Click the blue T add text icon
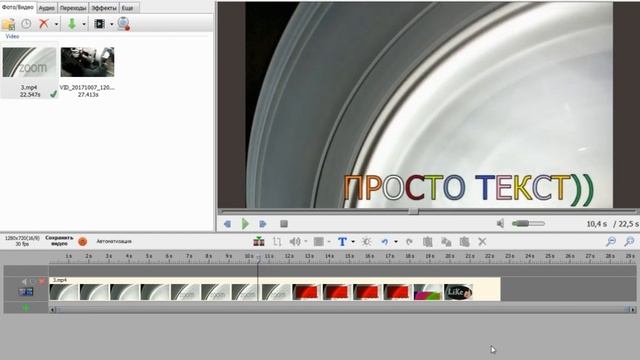Viewport: 640px width, 360px height. (342, 242)
